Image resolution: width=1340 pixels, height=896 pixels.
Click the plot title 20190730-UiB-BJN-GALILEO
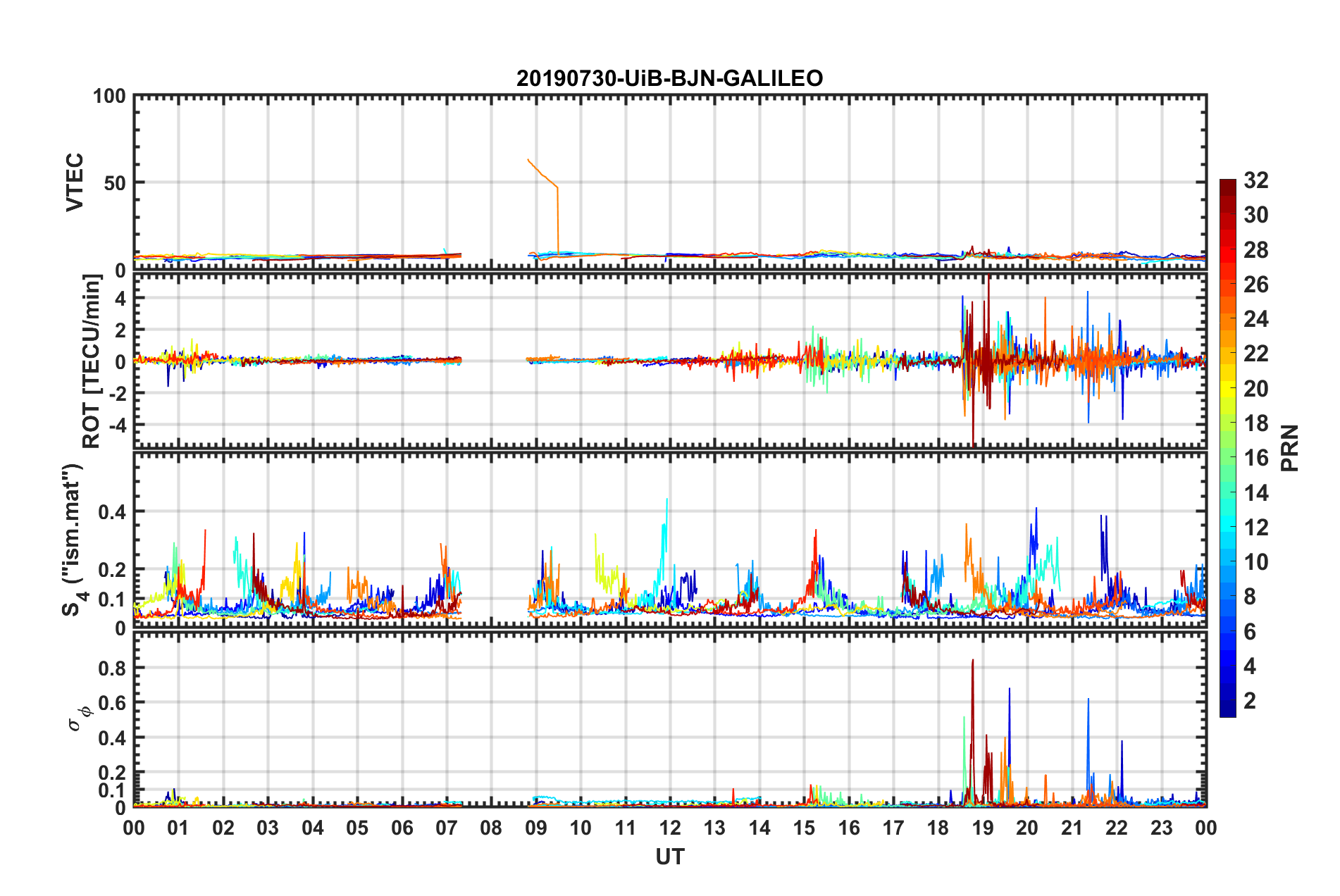pyautogui.click(x=669, y=78)
